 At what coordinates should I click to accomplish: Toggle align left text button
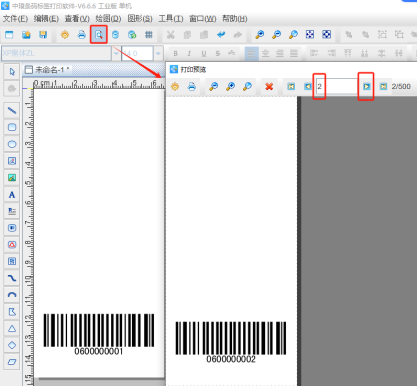point(251,53)
